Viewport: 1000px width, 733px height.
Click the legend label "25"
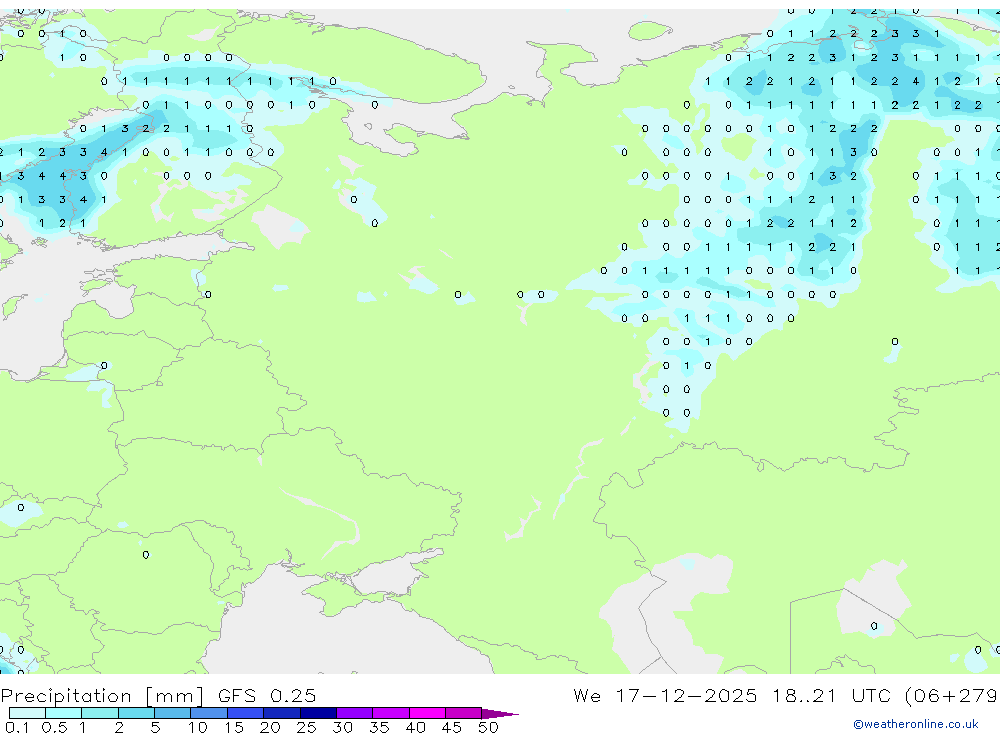click(307, 727)
